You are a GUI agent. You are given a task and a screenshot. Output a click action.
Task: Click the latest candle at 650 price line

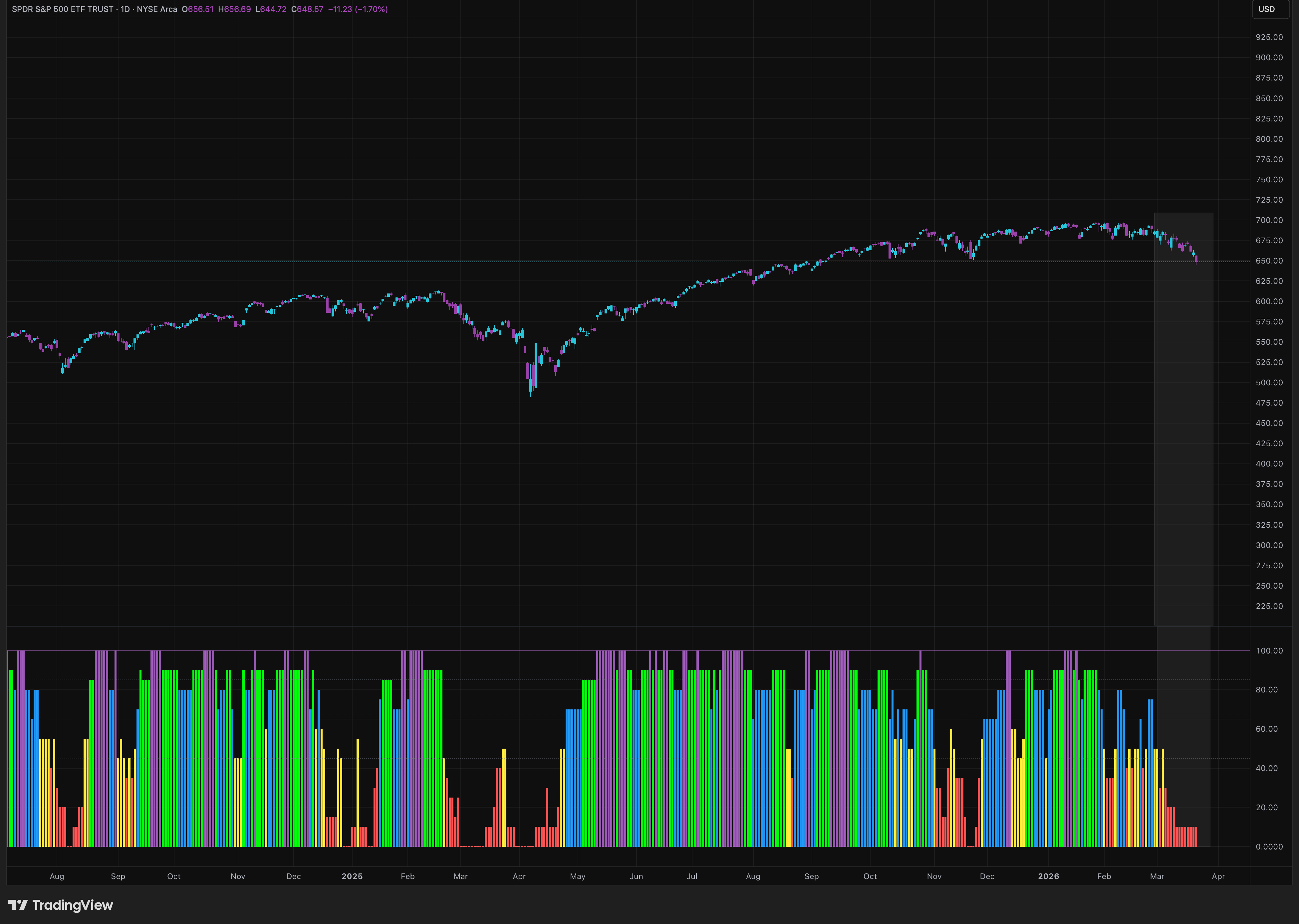point(1196,260)
